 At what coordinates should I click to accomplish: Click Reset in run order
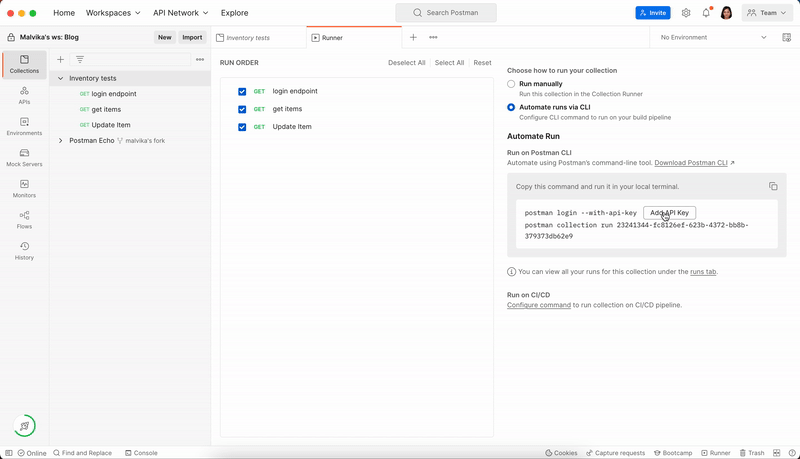pos(482,63)
